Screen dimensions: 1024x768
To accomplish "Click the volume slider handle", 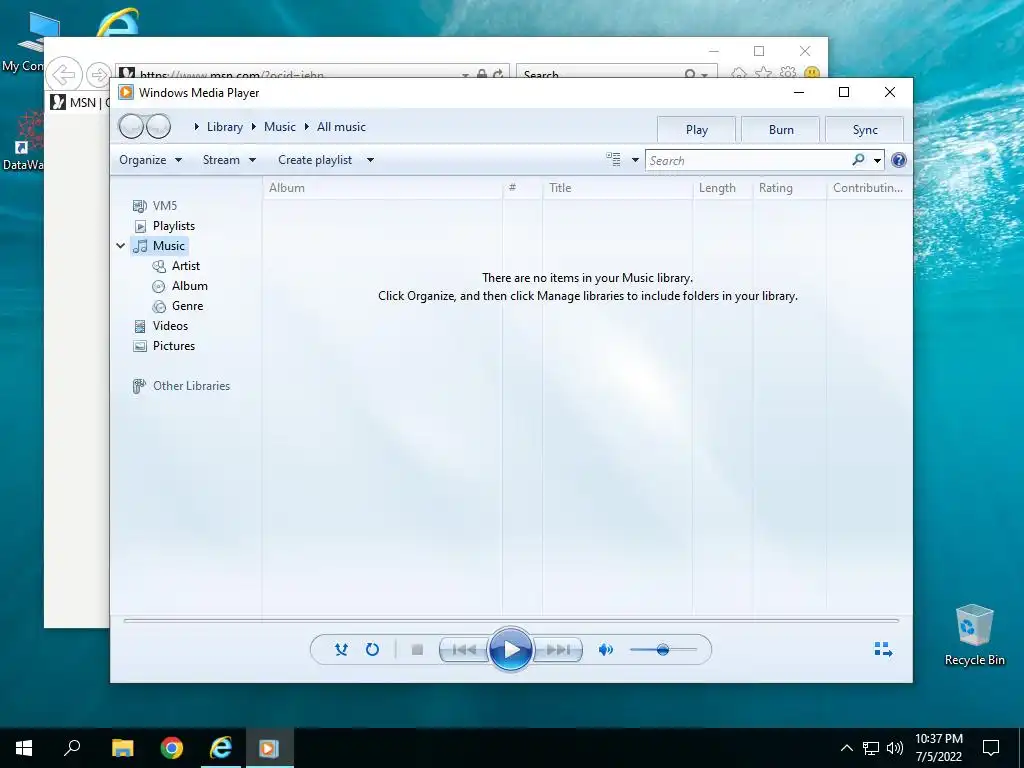I will (663, 650).
